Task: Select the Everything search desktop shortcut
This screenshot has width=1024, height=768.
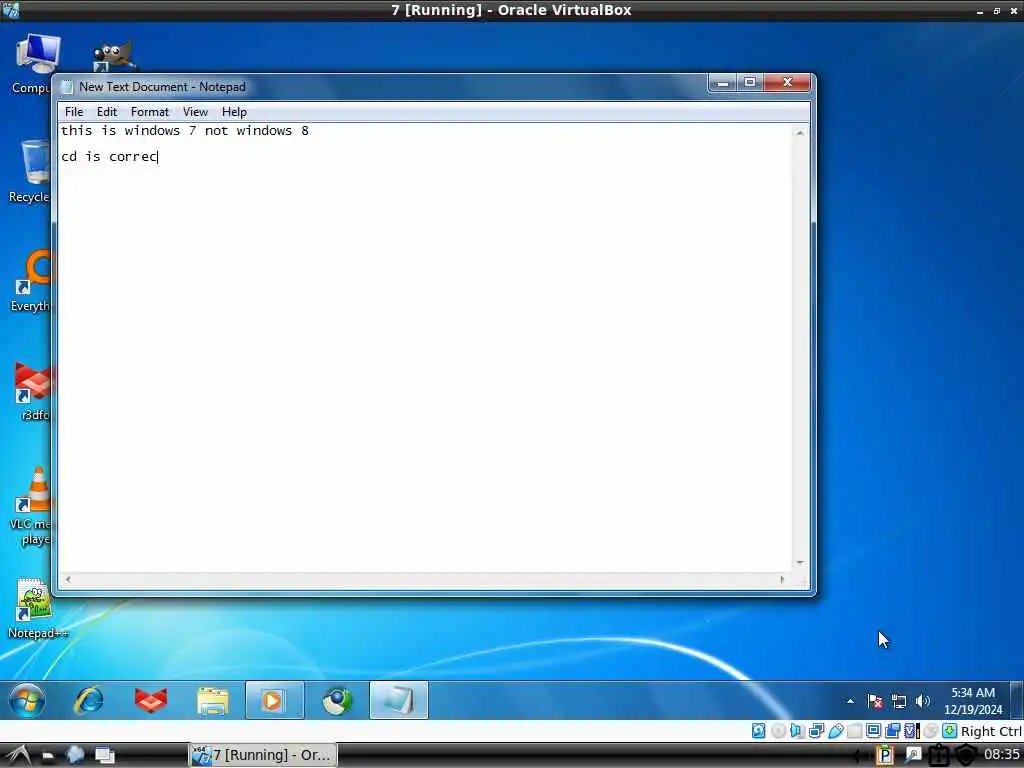Action: click(33, 281)
